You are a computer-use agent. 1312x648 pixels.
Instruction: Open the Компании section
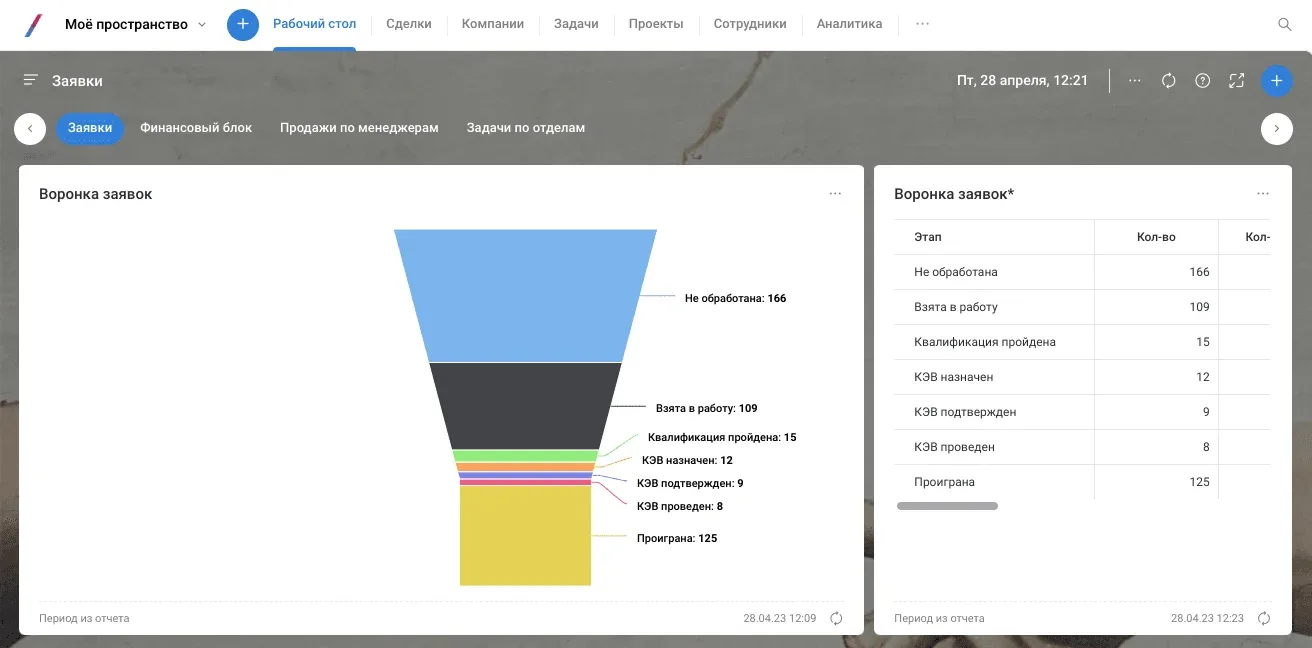493,24
